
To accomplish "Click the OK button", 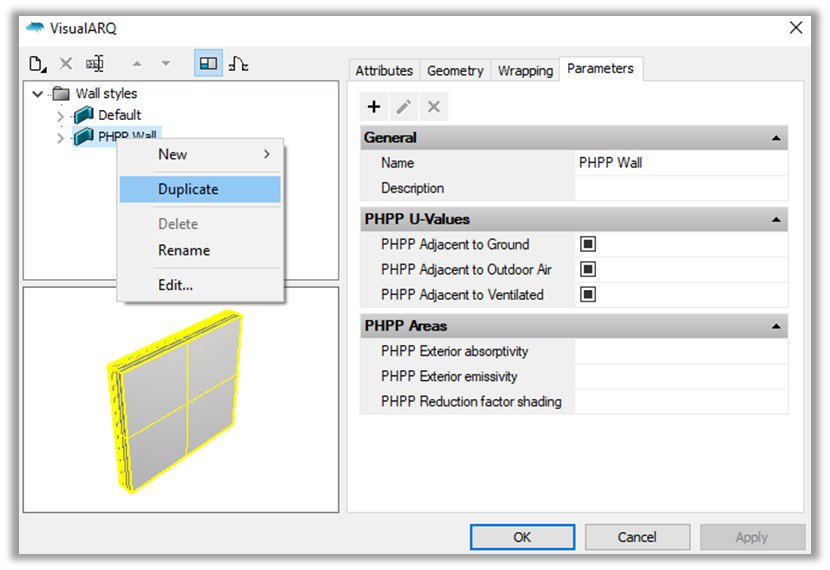I will point(522,537).
